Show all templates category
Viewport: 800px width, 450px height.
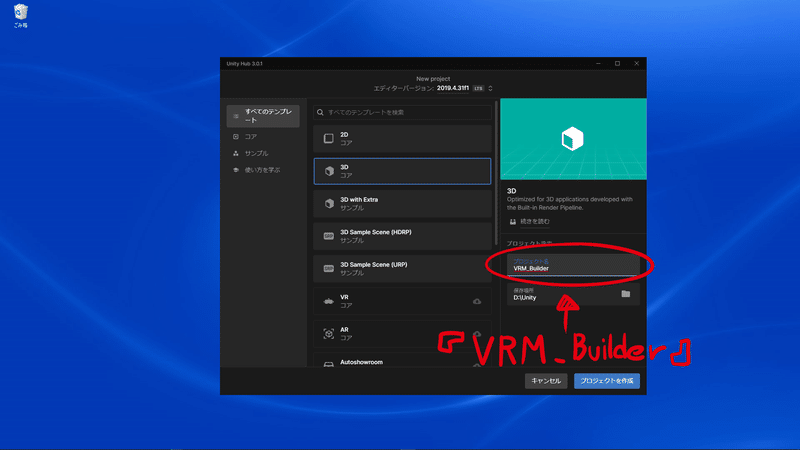pos(263,116)
